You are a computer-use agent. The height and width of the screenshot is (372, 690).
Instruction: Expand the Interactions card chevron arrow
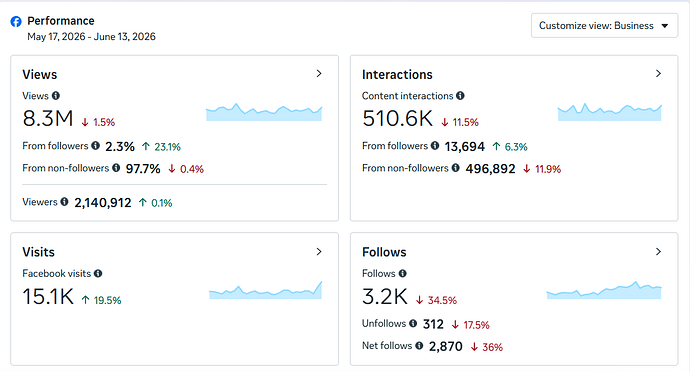coord(658,74)
